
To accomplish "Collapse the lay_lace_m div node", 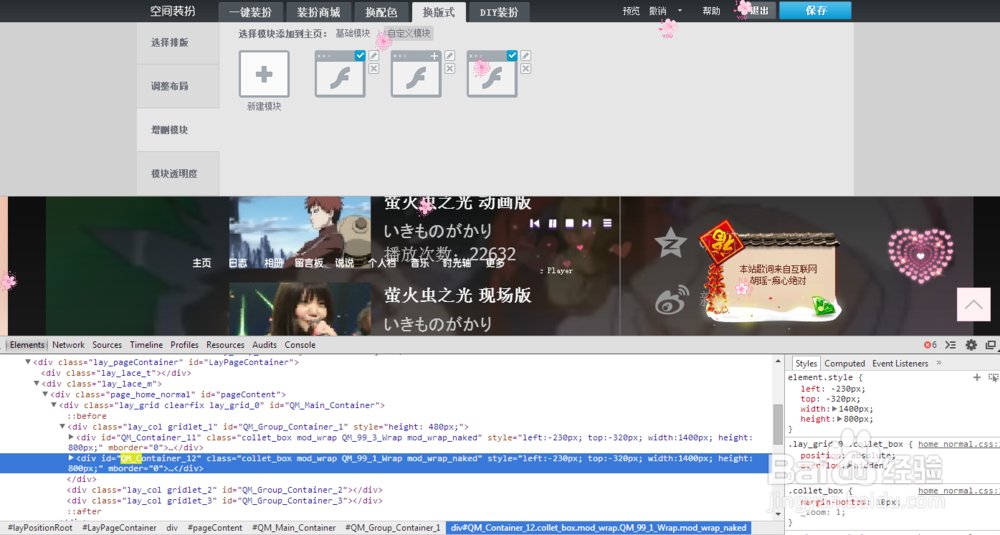I will [x=36, y=384].
